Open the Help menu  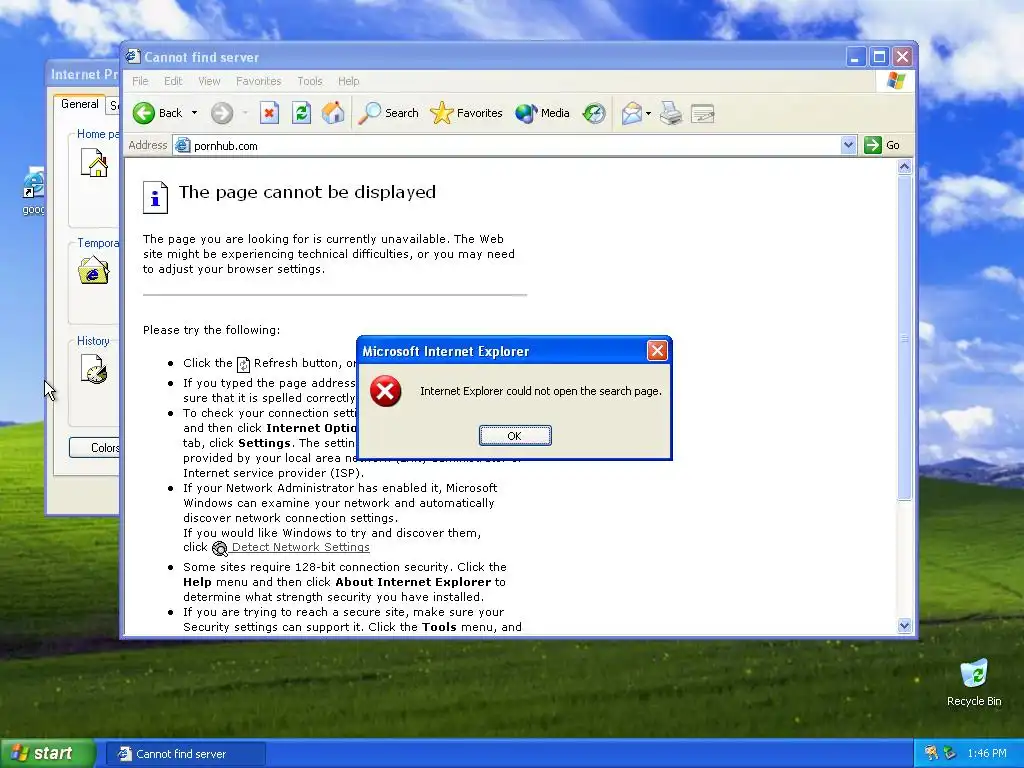click(x=349, y=81)
